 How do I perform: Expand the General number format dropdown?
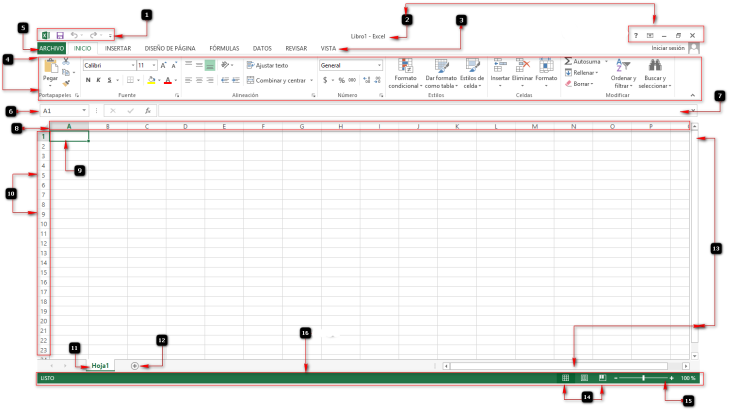tap(379, 65)
